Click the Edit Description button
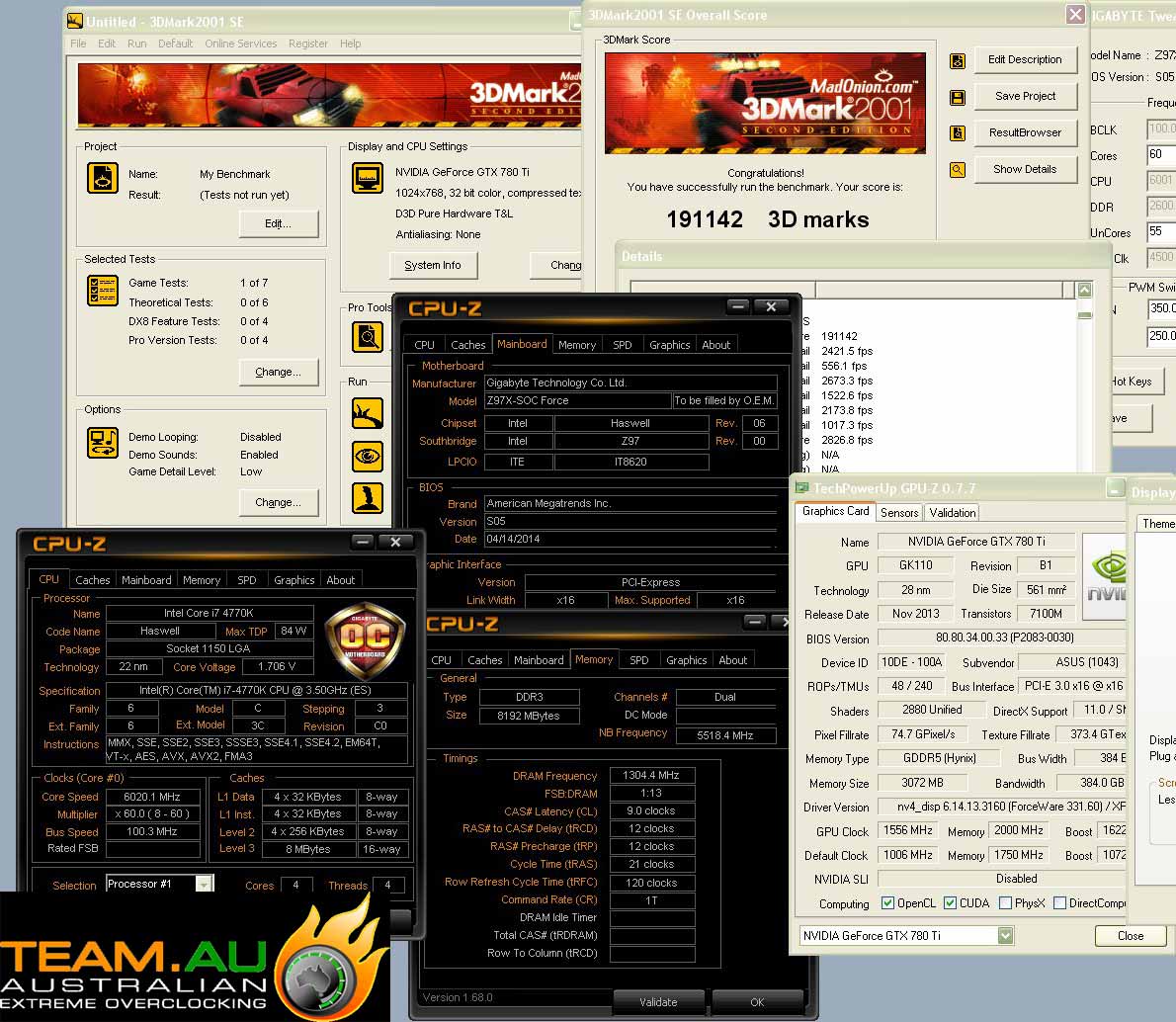Screen dimensions: 1176x1022 (x=1025, y=59)
